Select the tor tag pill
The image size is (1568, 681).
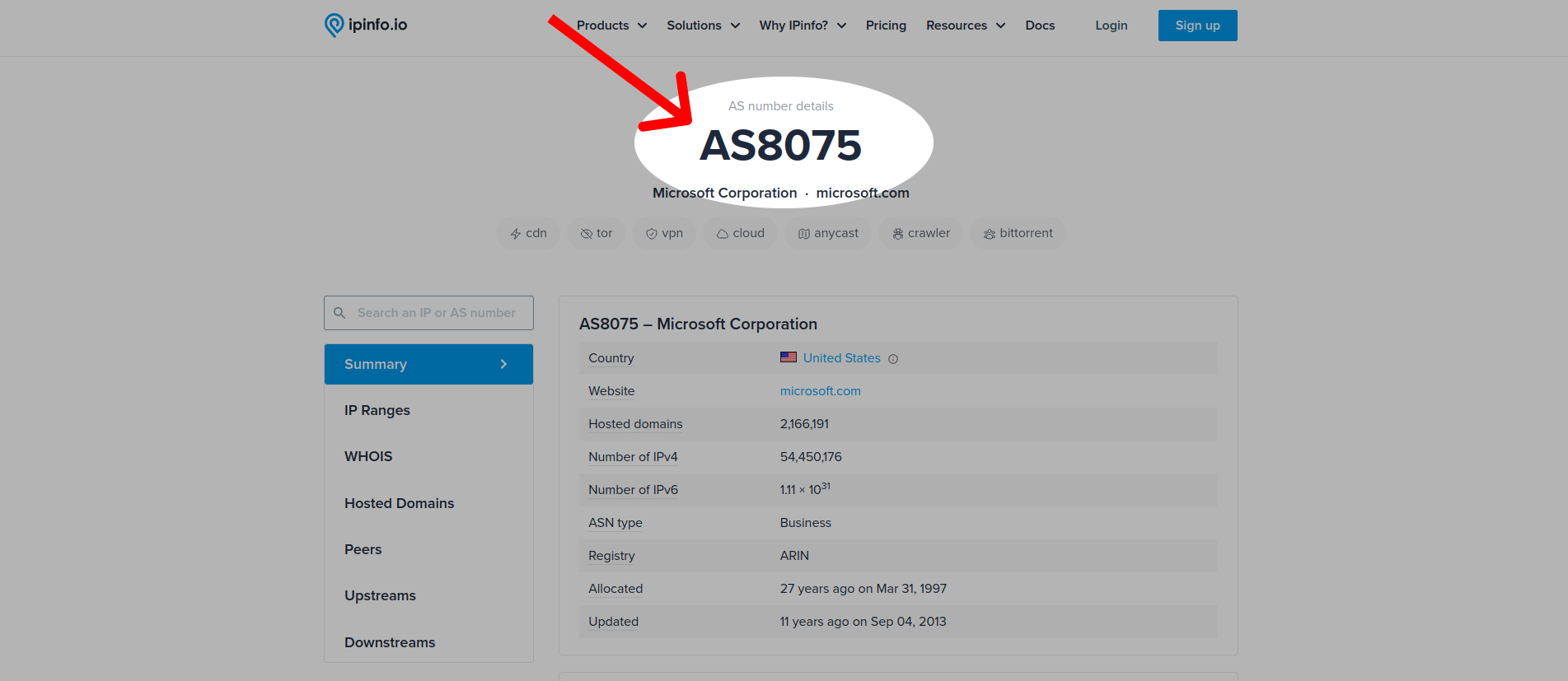pyautogui.click(x=597, y=233)
